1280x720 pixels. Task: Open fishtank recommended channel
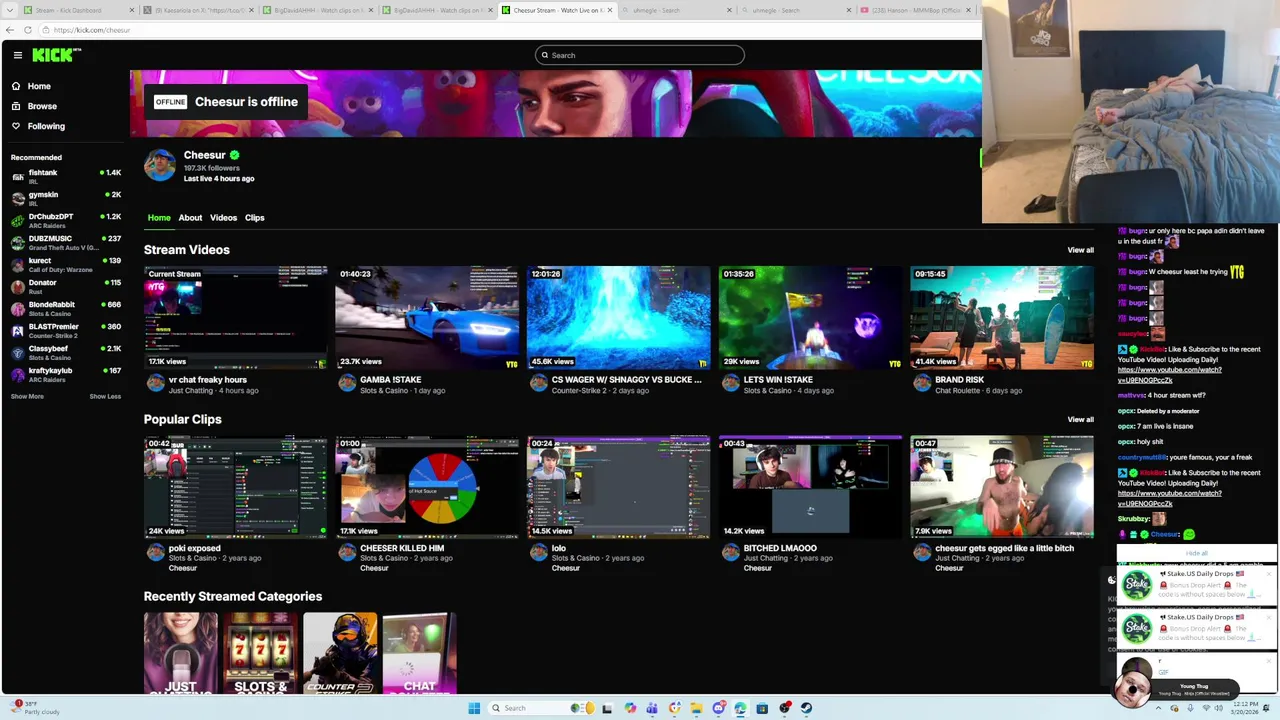click(66, 176)
